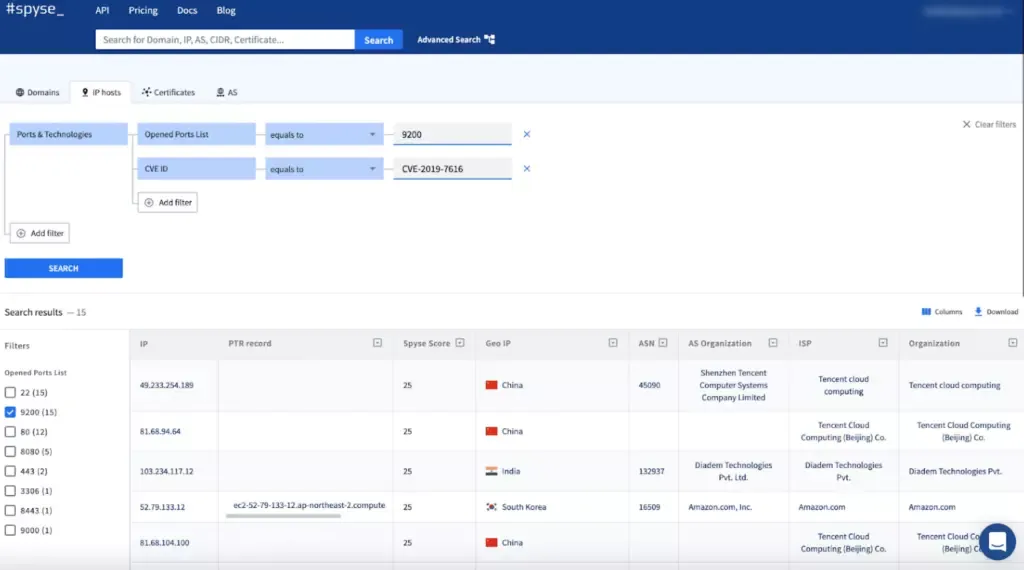Download the search results
This screenshot has height=570, width=1024.
pyautogui.click(x=996, y=311)
